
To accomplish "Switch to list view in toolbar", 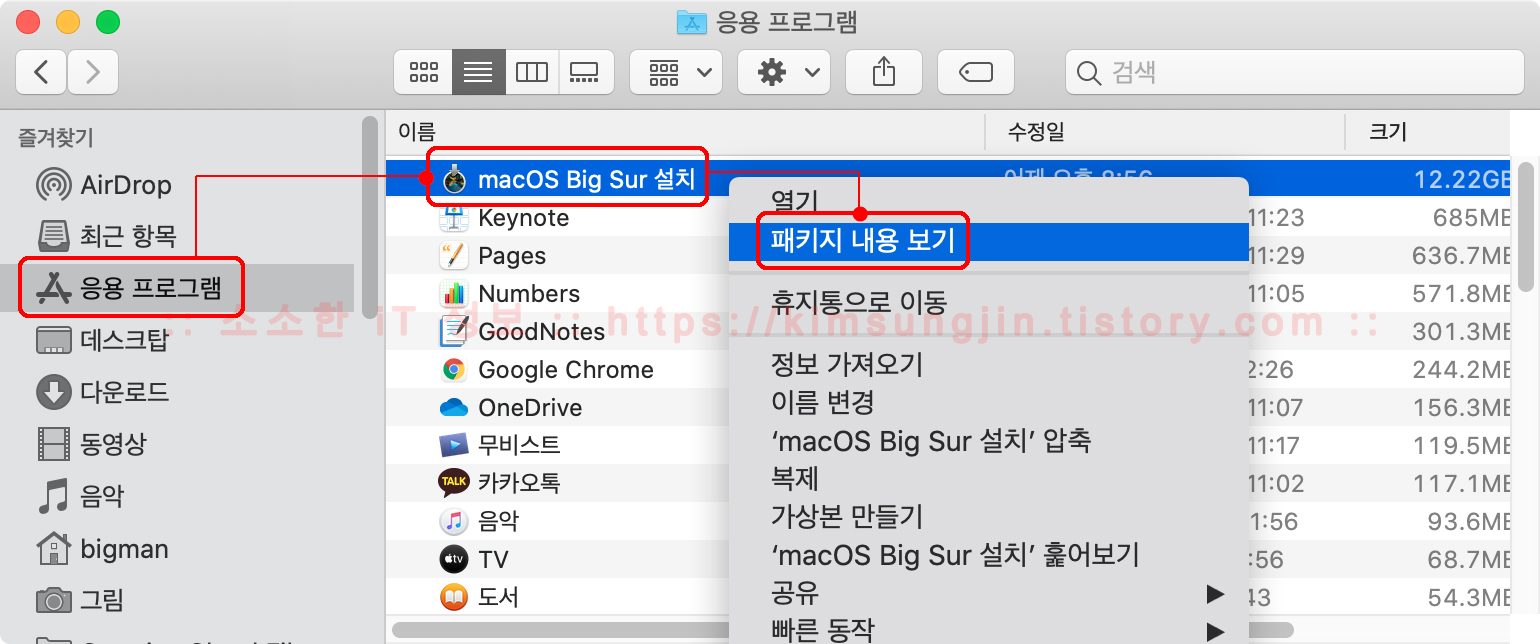I will [478, 72].
